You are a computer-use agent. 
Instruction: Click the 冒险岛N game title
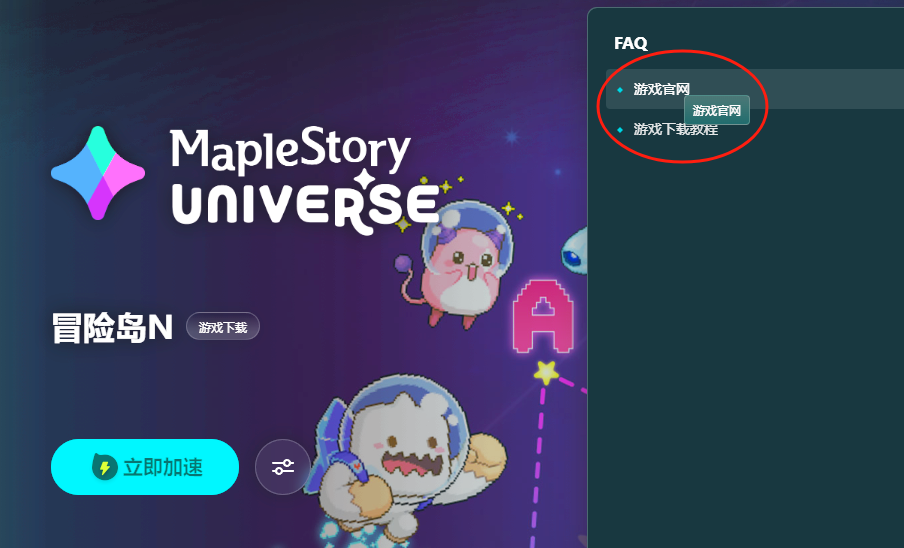tap(112, 328)
